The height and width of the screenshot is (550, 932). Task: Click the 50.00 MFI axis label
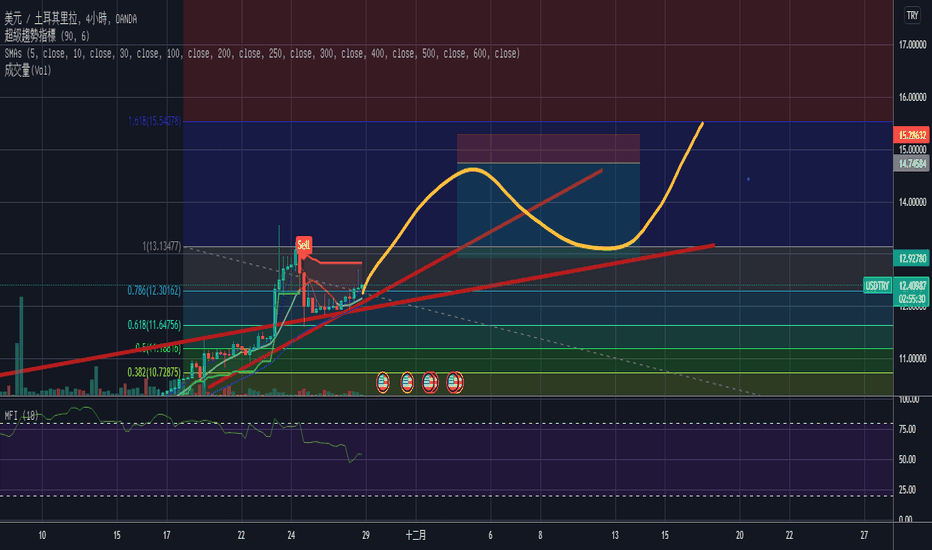[x=907, y=460]
